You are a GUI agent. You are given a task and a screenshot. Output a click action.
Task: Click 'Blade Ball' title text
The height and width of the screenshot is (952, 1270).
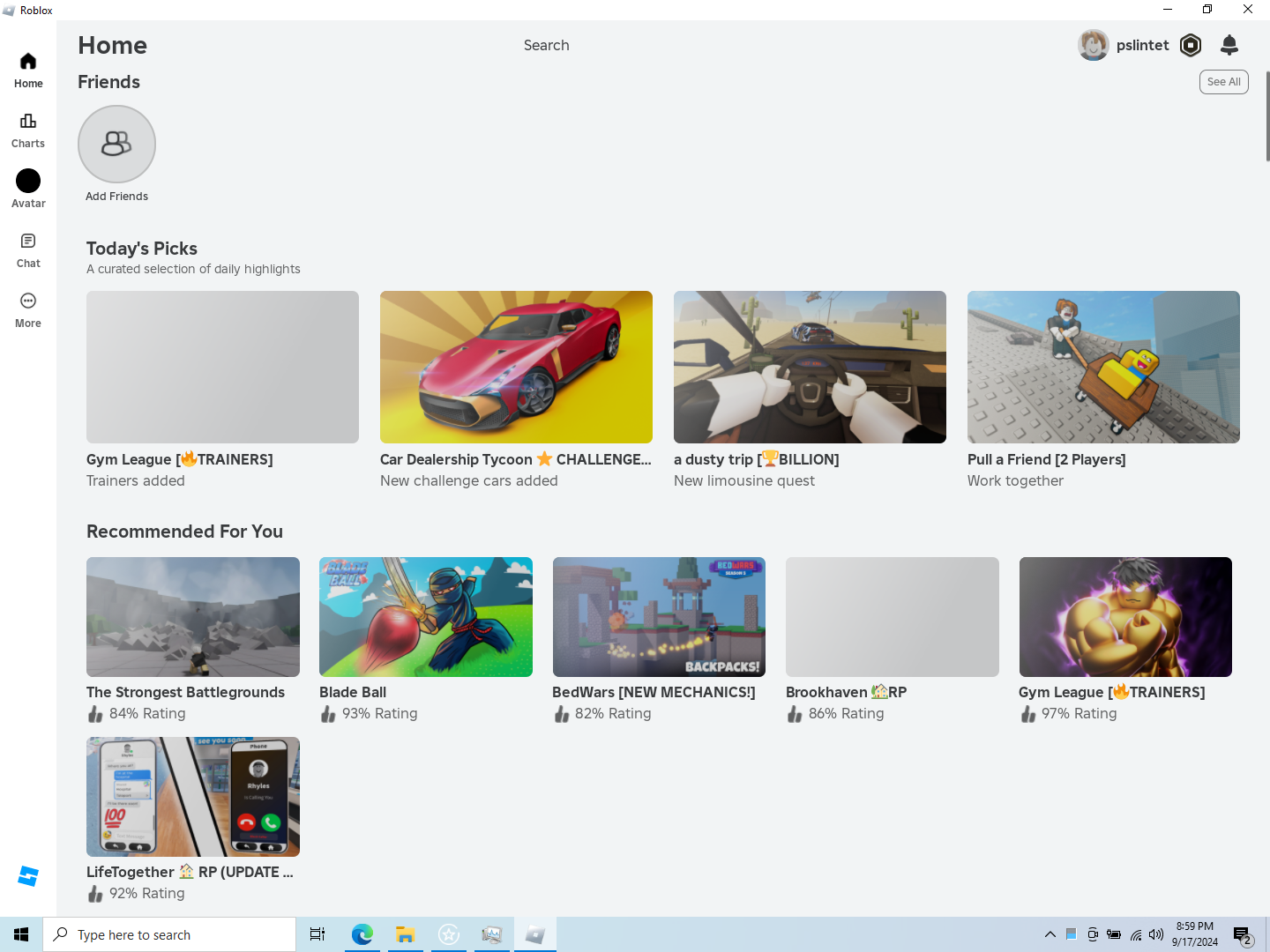pos(353,692)
